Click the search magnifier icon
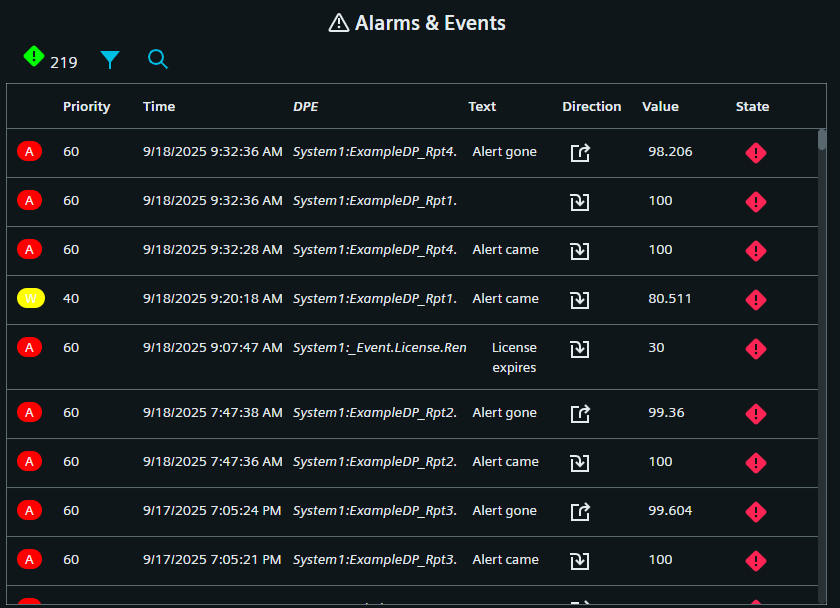Screen dimensions: 840x608 [158, 60]
